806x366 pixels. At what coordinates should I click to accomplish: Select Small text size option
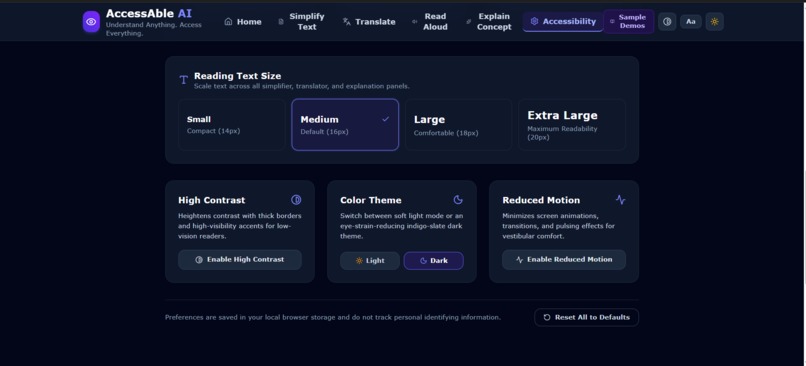(x=232, y=124)
